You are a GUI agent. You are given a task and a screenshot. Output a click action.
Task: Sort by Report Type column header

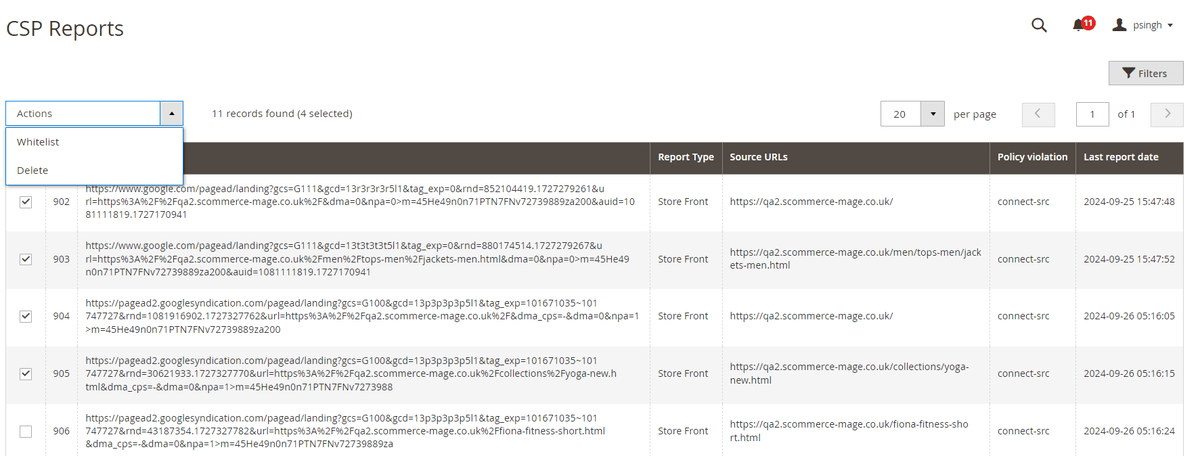[686, 157]
